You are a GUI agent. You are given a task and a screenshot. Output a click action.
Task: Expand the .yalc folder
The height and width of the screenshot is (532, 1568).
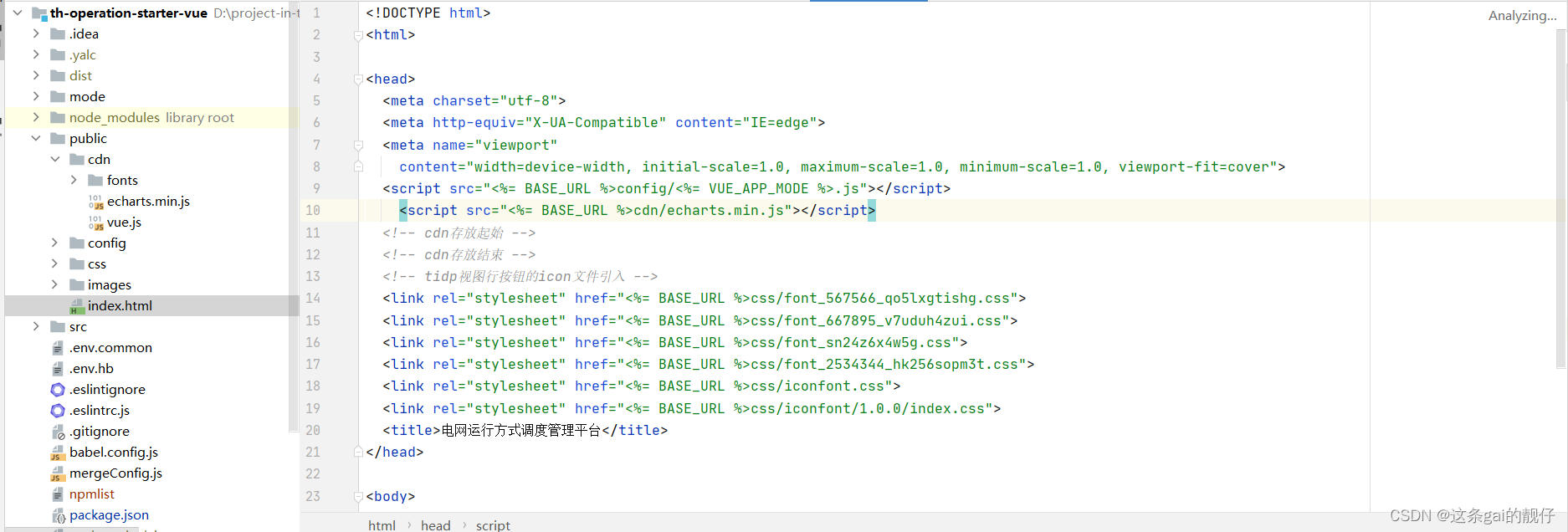pyautogui.click(x=36, y=54)
